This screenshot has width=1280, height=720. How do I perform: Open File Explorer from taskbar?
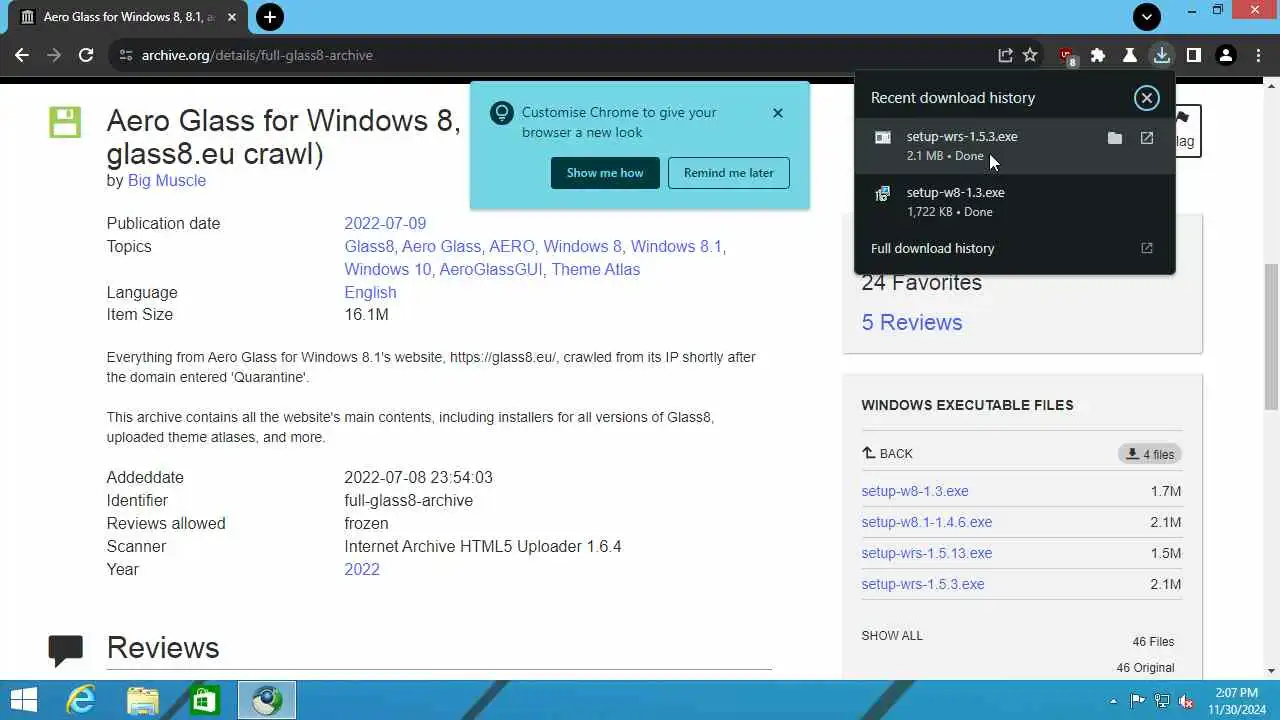[143, 700]
